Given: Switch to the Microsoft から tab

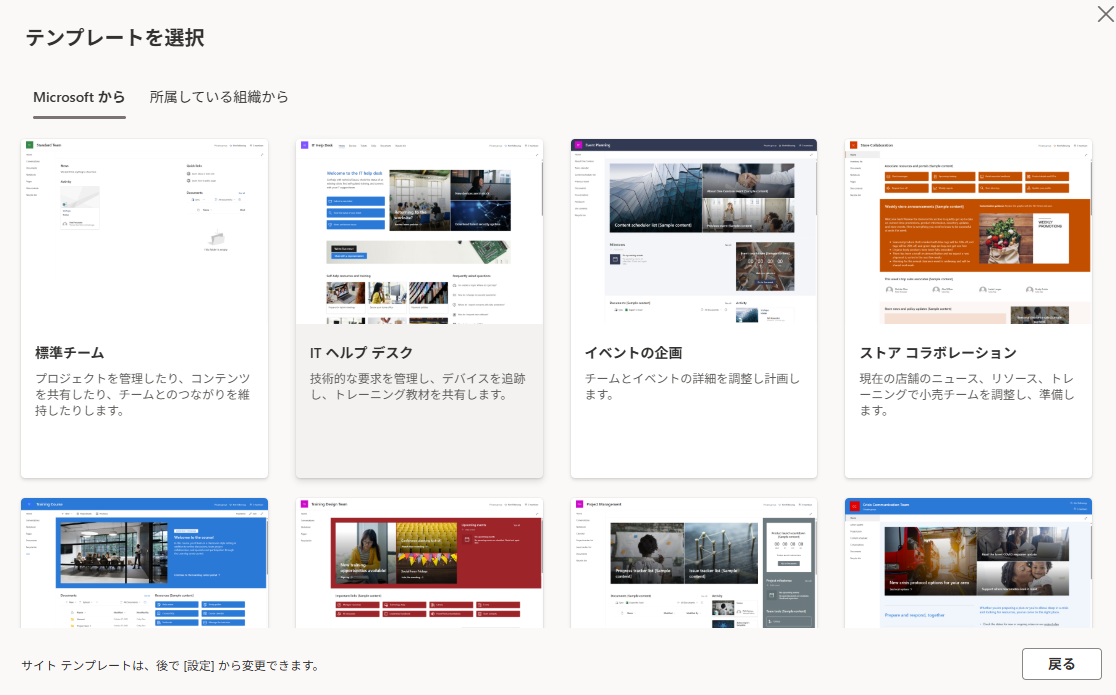Looking at the screenshot, I should [79, 98].
